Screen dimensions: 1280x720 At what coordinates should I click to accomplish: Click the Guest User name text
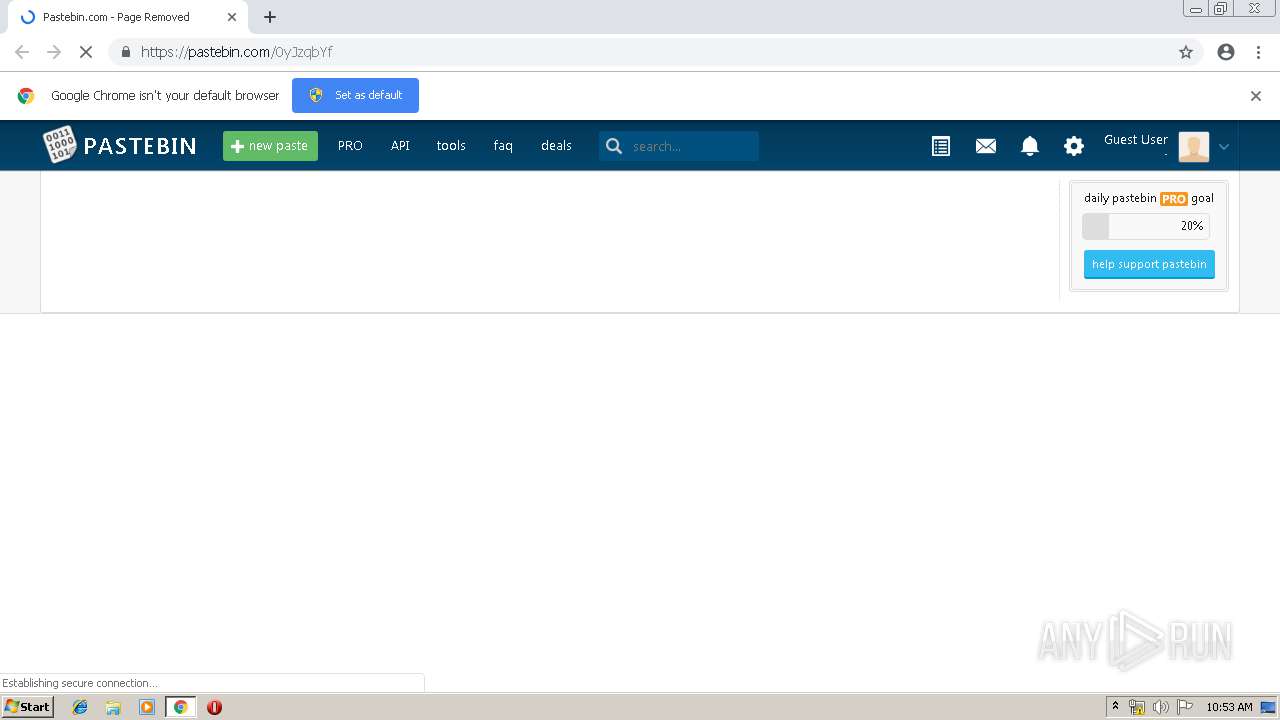coord(1136,140)
